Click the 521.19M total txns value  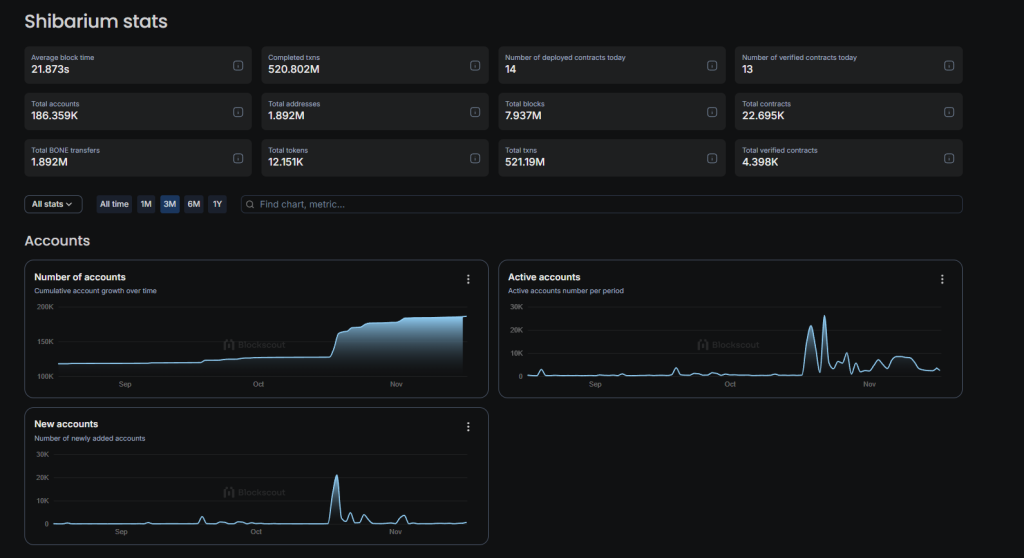pyautogui.click(x=525, y=162)
